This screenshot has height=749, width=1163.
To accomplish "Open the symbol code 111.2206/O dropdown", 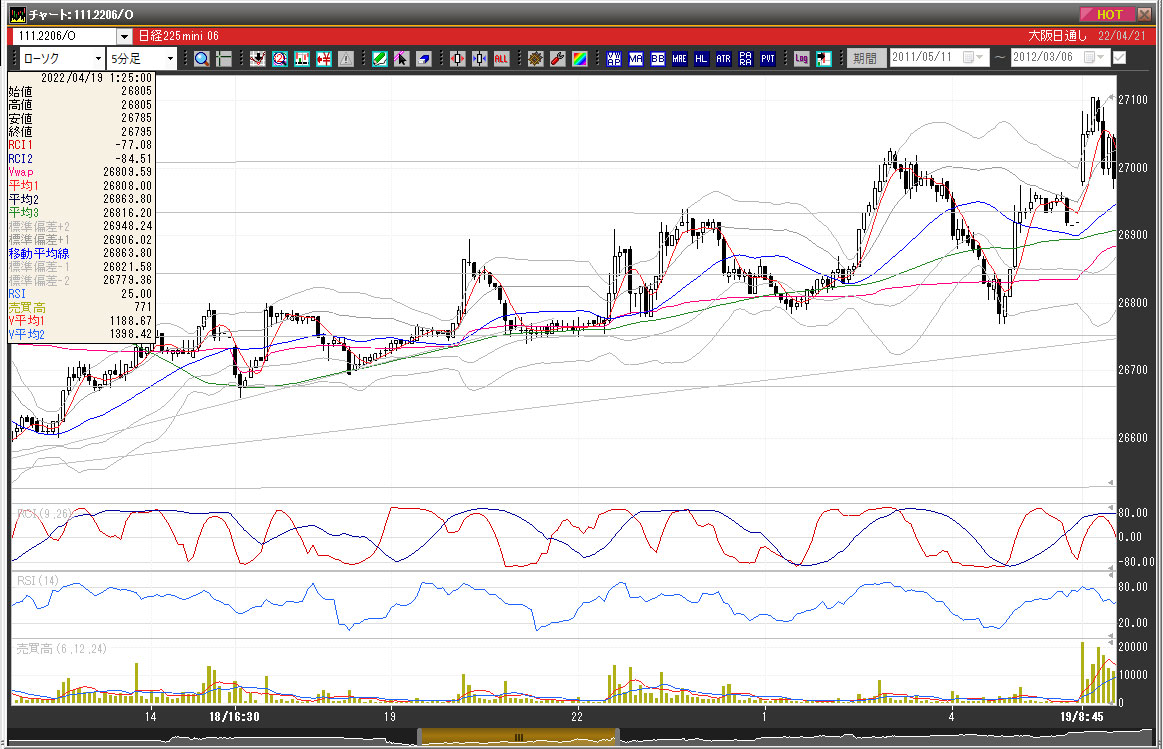I will (124, 36).
